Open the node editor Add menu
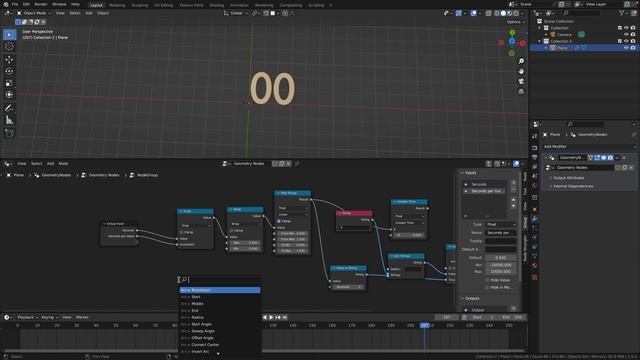The width and height of the screenshot is (640, 360). (x=50, y=164)
